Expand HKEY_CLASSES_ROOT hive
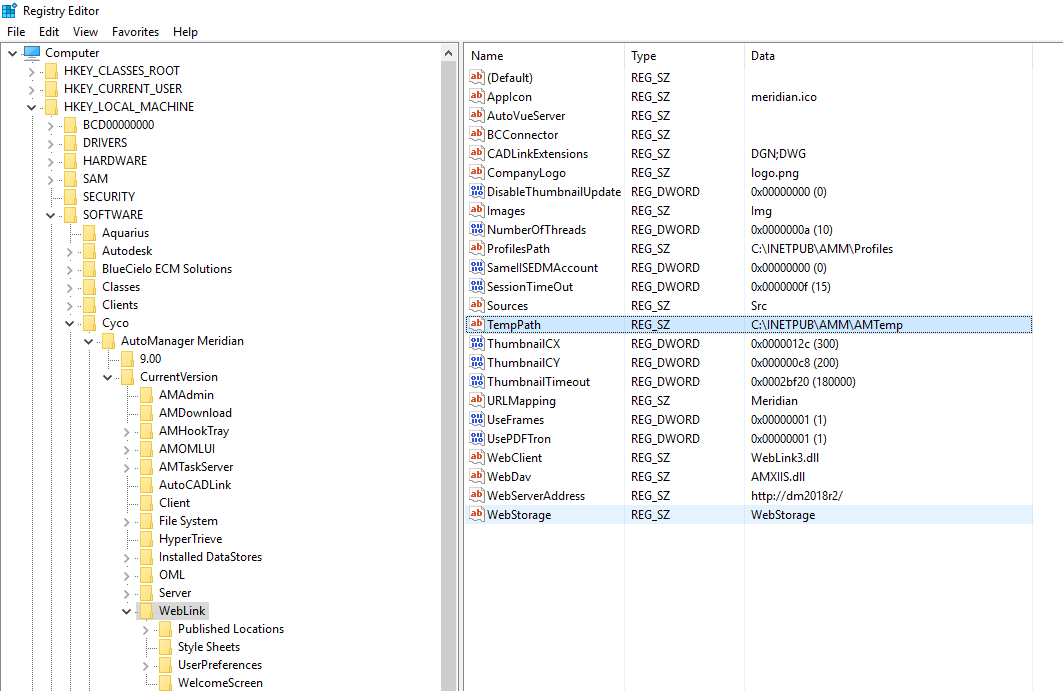The image size is (1063, 691). pyautogui.click(x=31, y=71)
